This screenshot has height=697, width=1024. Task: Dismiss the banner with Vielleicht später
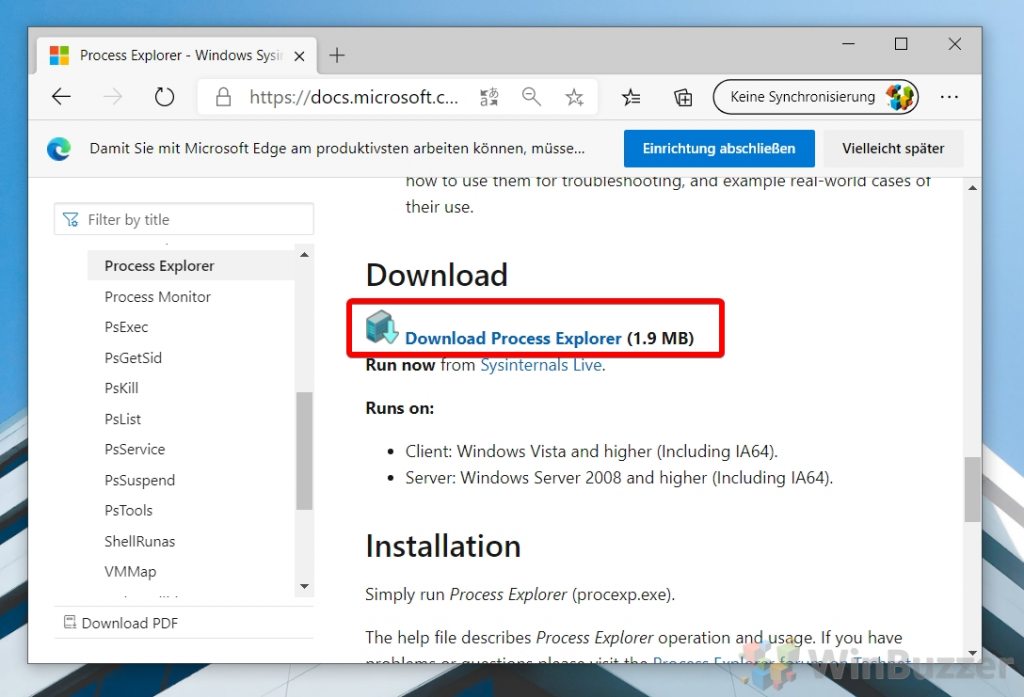point(893,148)
